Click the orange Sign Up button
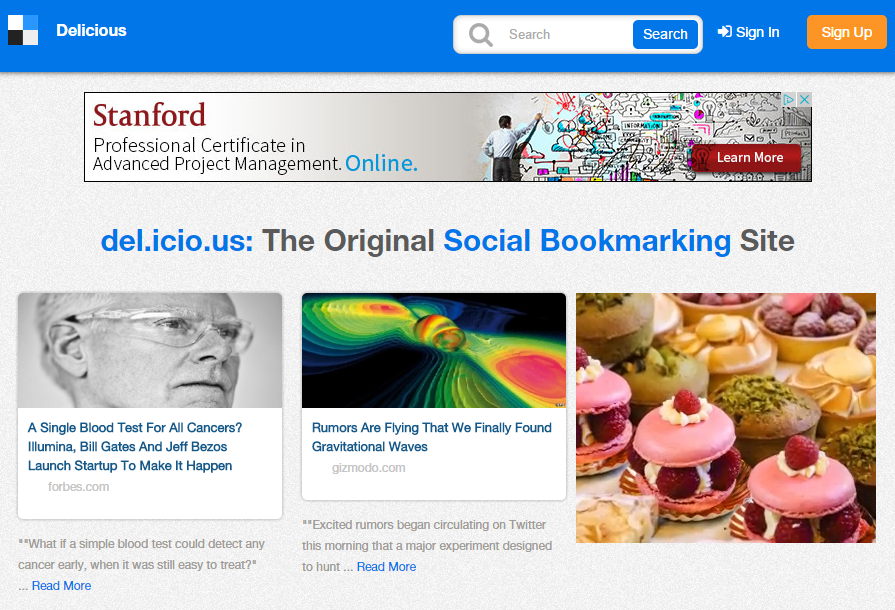Viewport: 895px width, 610px height. 846,32
